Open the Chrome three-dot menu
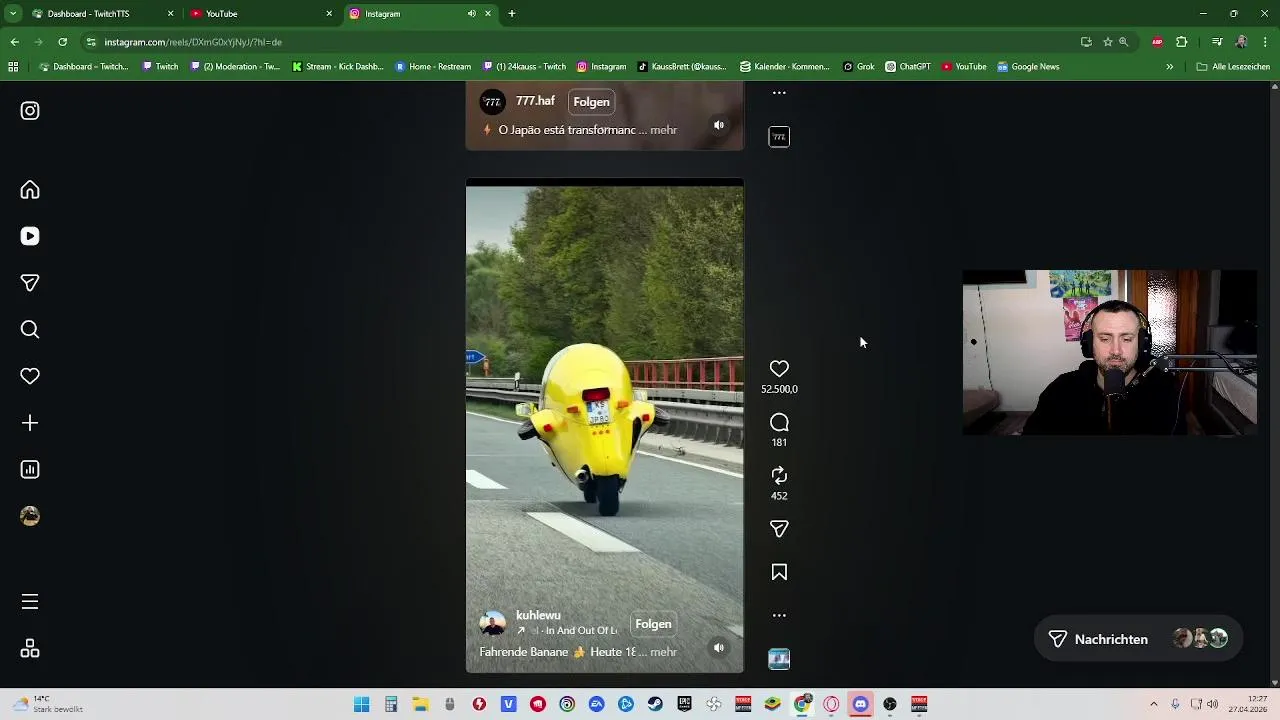 point(1266,42)
